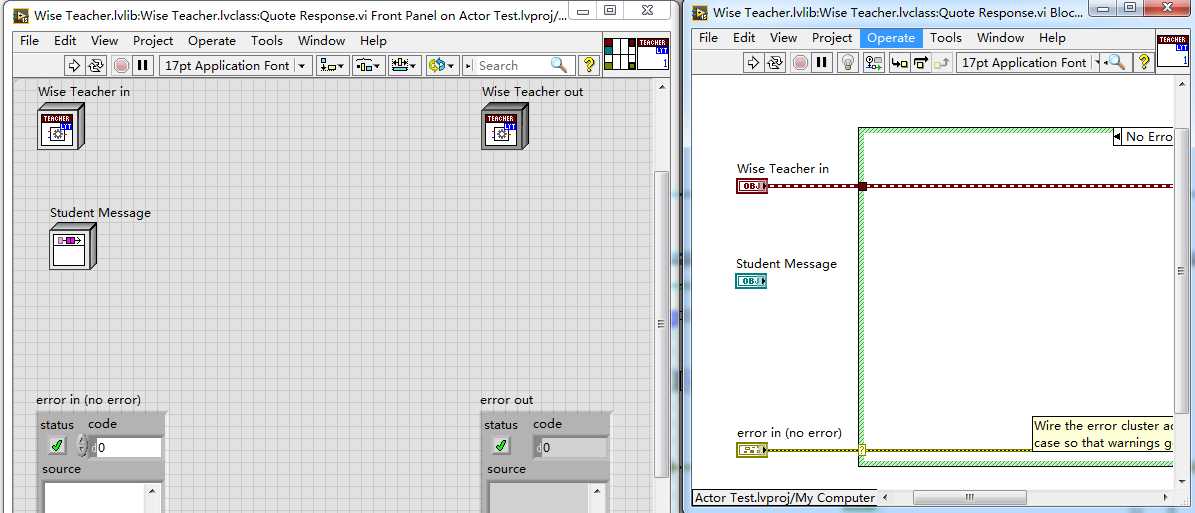Image resolution: width=1195 pixels, height=513 pixels.
Task: Select Student Message OBJ terminal
Action: click(751, 281)
